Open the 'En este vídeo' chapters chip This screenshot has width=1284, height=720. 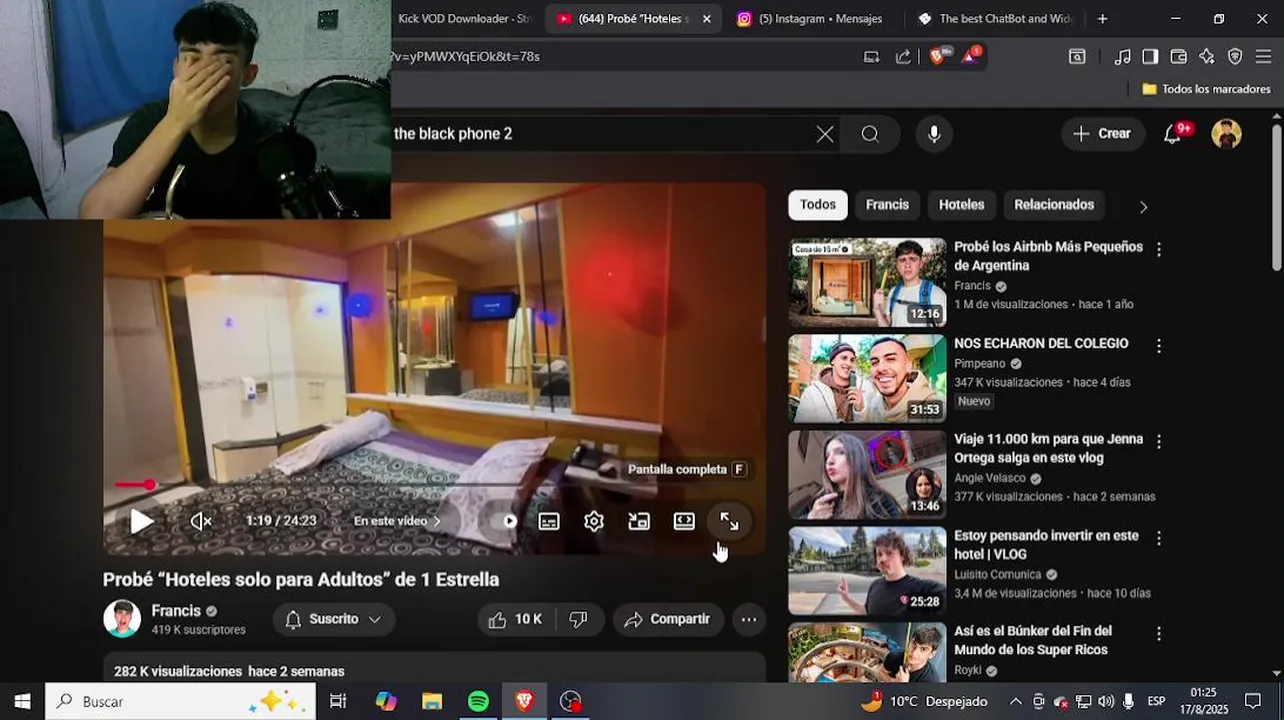click(397, 521)
